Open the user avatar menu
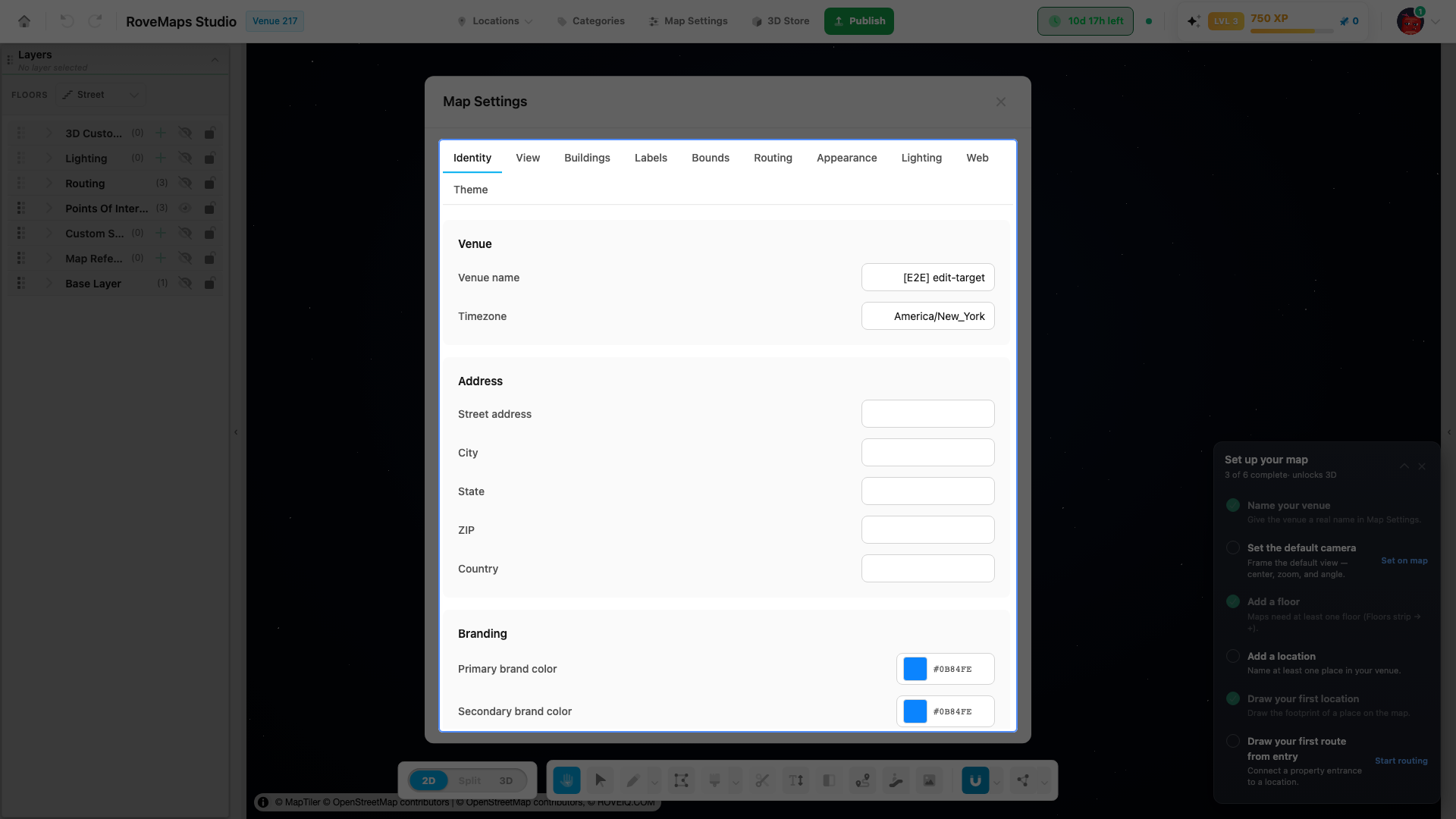 click(x=1410, y=21)
